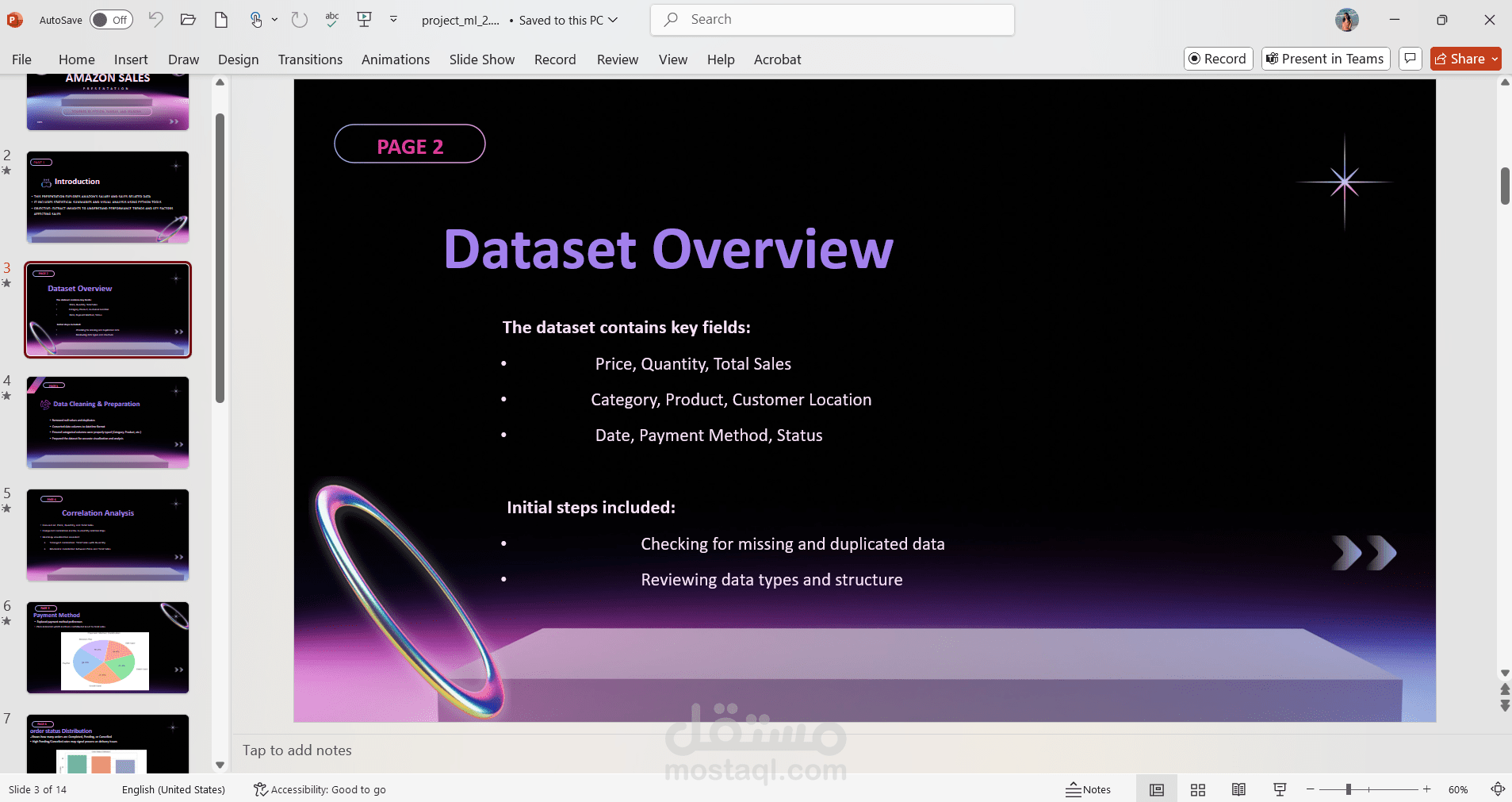Select the Animations tab
The image size is (1512, 802).
(396, 59)
